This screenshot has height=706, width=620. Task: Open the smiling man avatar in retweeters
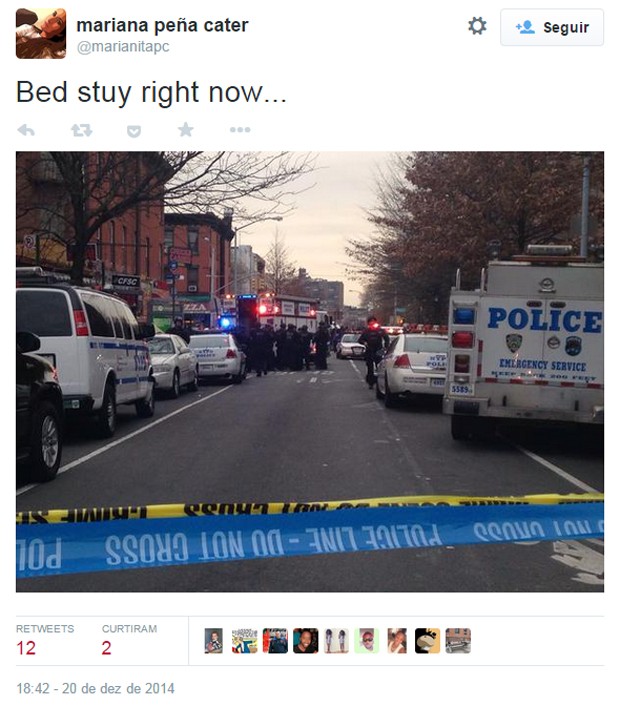click(306, 641)
